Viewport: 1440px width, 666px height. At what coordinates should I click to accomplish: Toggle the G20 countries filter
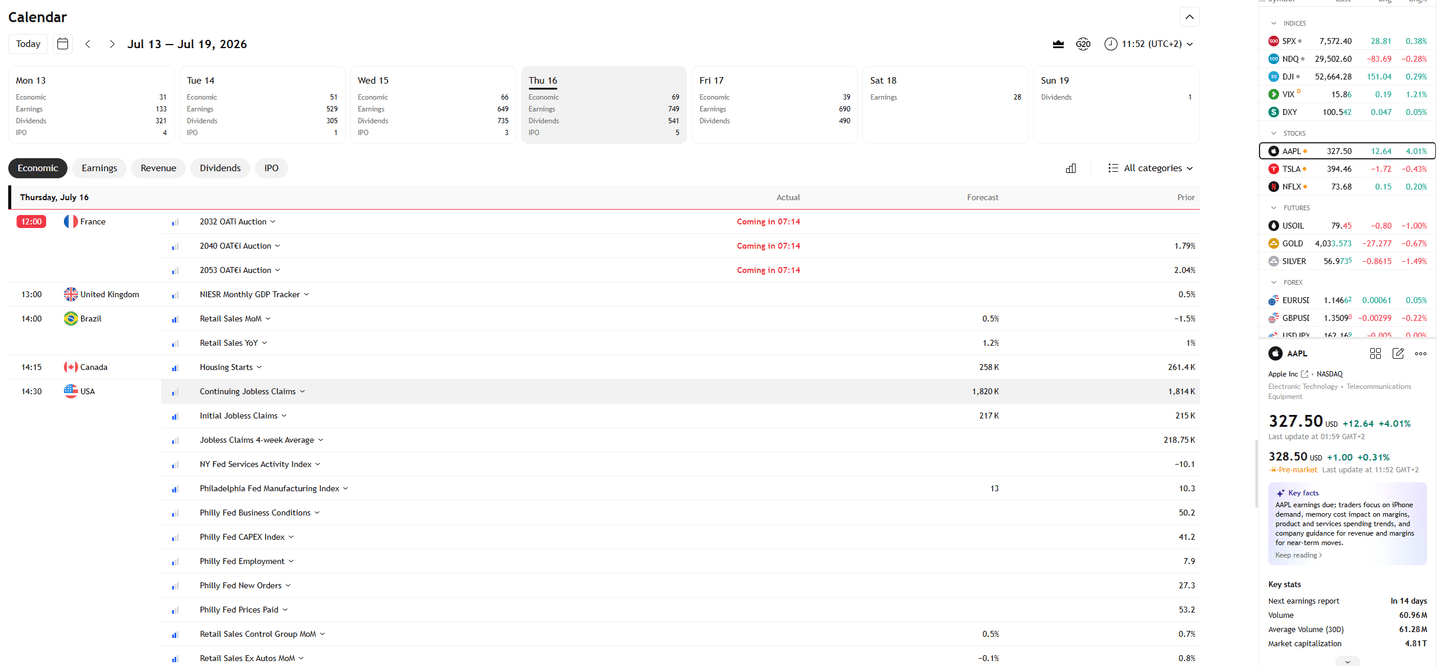1083,44
